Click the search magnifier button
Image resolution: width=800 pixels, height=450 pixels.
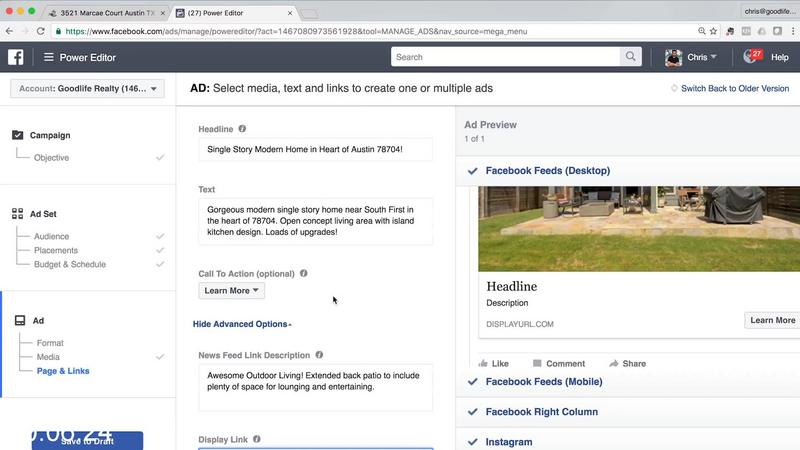[x=631, y=57]
